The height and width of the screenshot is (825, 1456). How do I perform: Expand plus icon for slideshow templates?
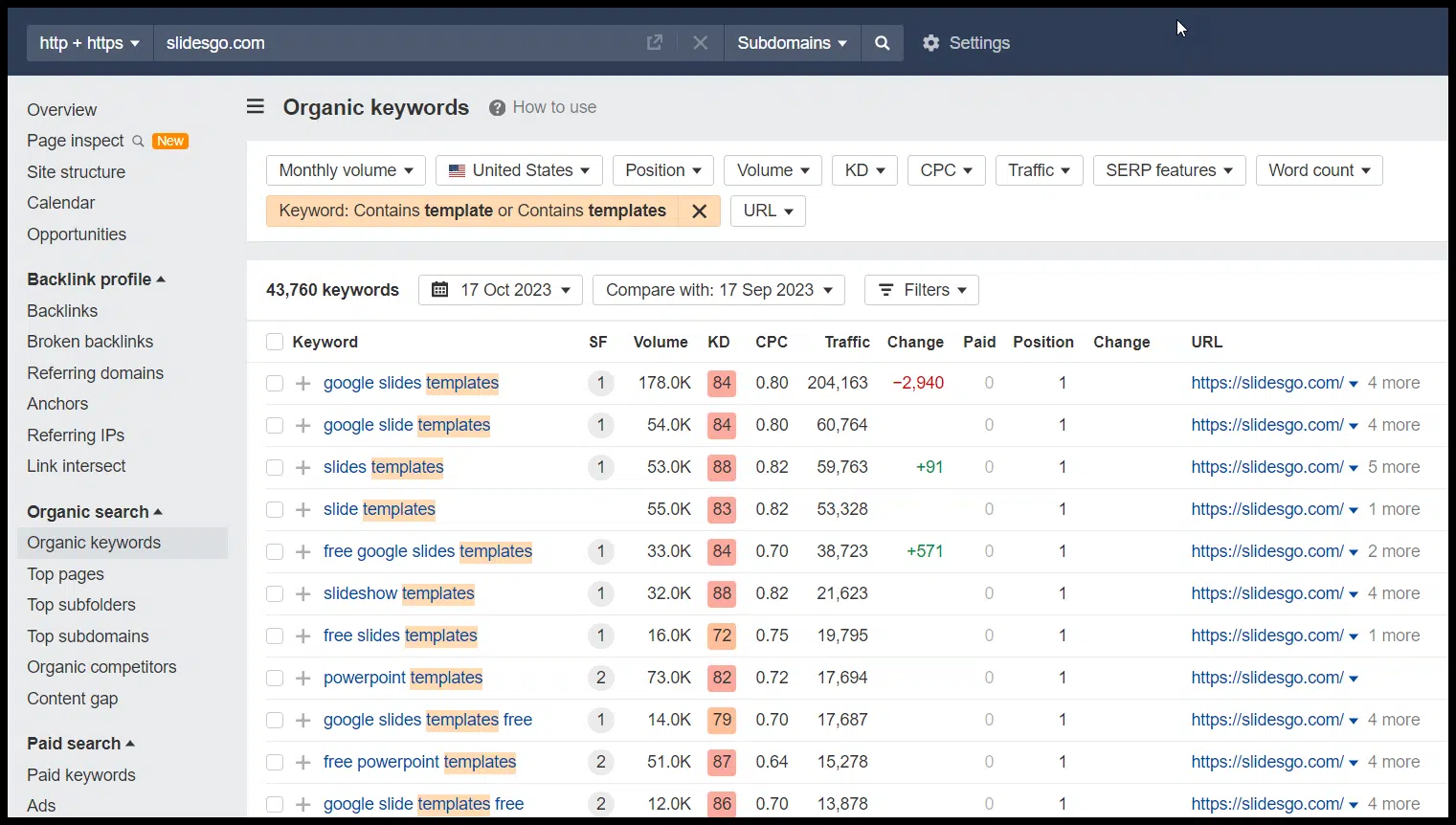[302, 593]
